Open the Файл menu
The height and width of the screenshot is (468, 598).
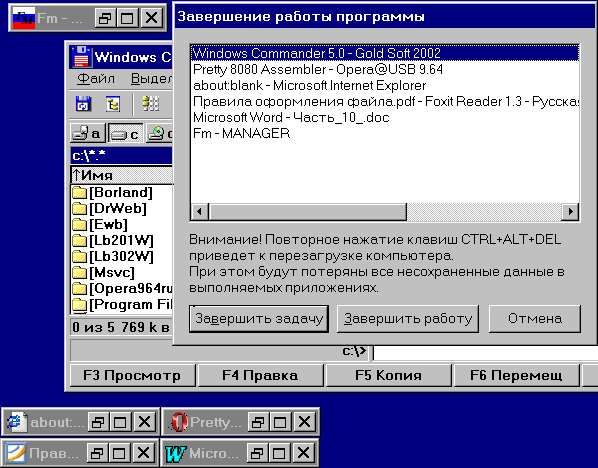(96, 79)
